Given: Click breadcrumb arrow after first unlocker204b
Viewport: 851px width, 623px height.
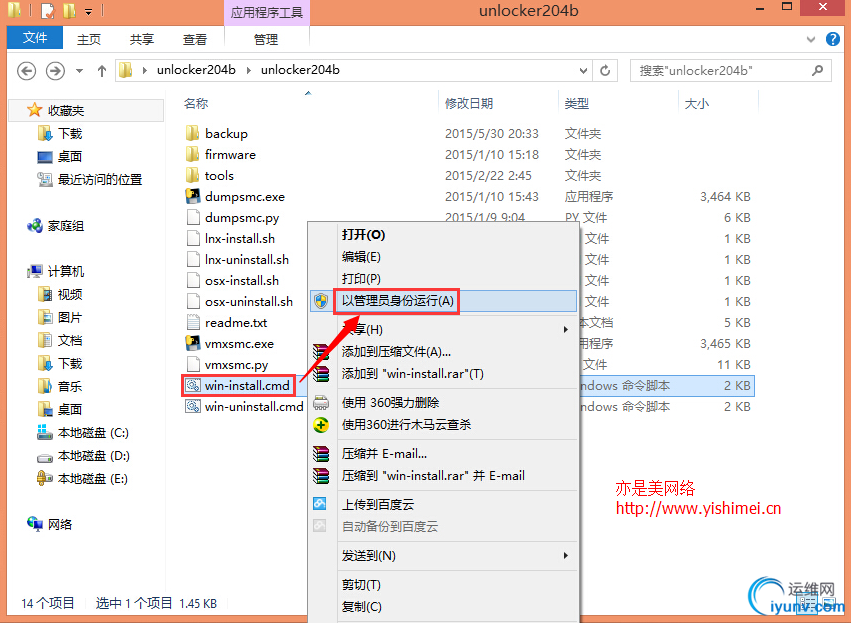Looking at the screenshot, I should (x=249, y=70).
